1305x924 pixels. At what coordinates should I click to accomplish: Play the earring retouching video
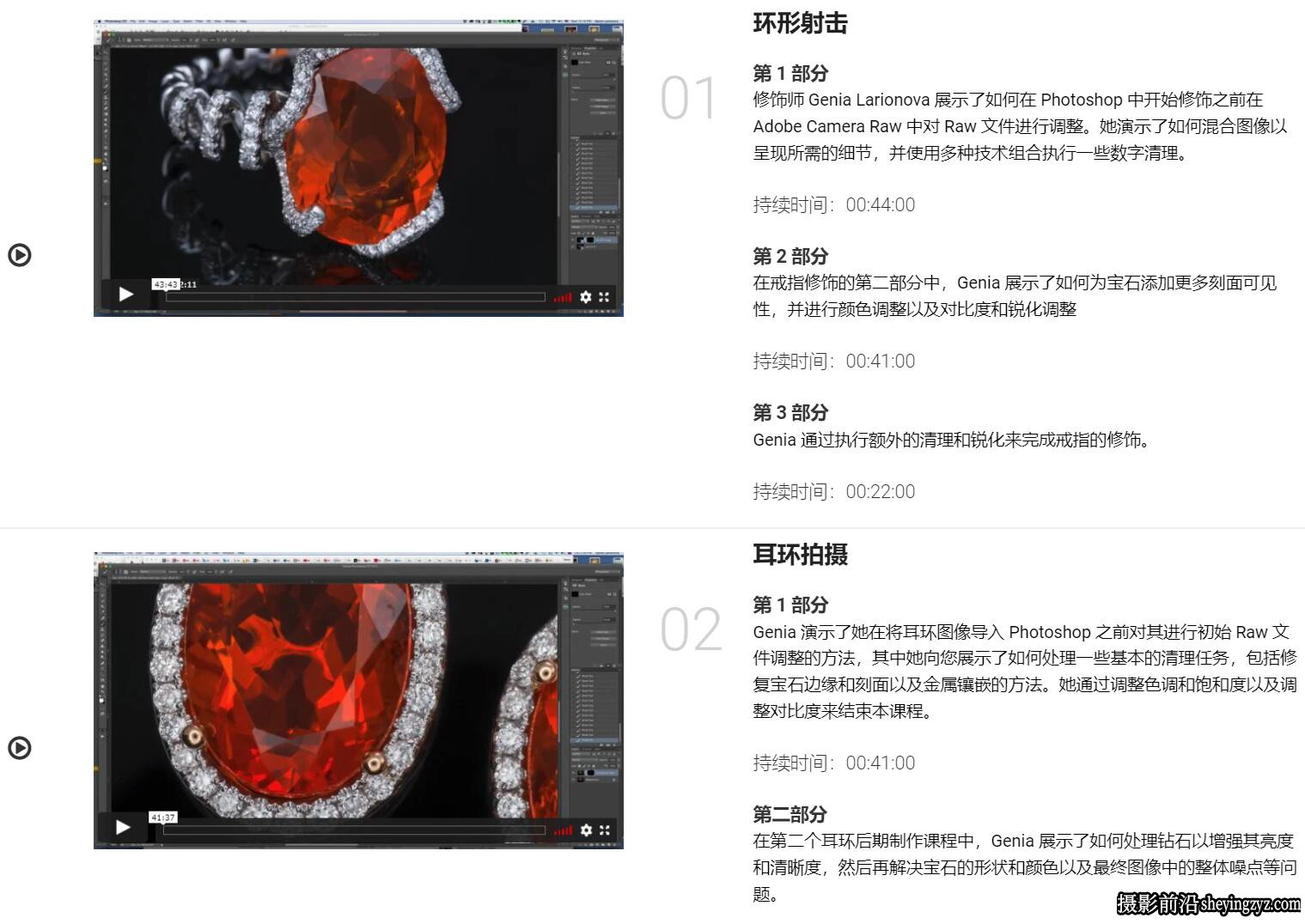[124, 827]
